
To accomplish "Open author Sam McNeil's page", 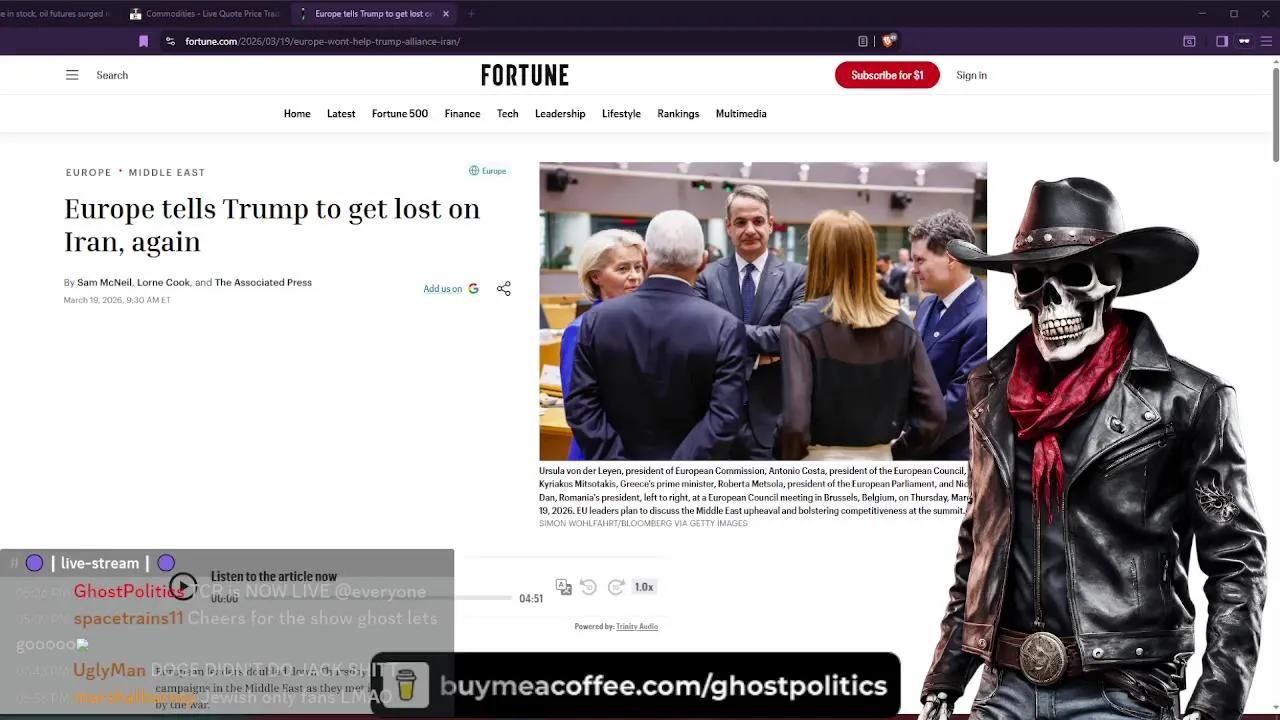I will (104, 283).
